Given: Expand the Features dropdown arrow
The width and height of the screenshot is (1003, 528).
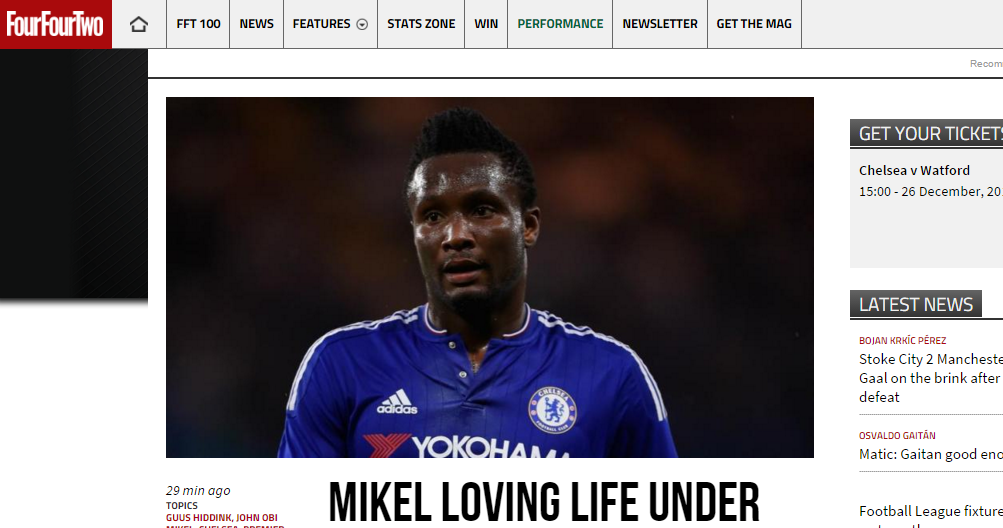Looking at the screenshot, I should [362, 25].
